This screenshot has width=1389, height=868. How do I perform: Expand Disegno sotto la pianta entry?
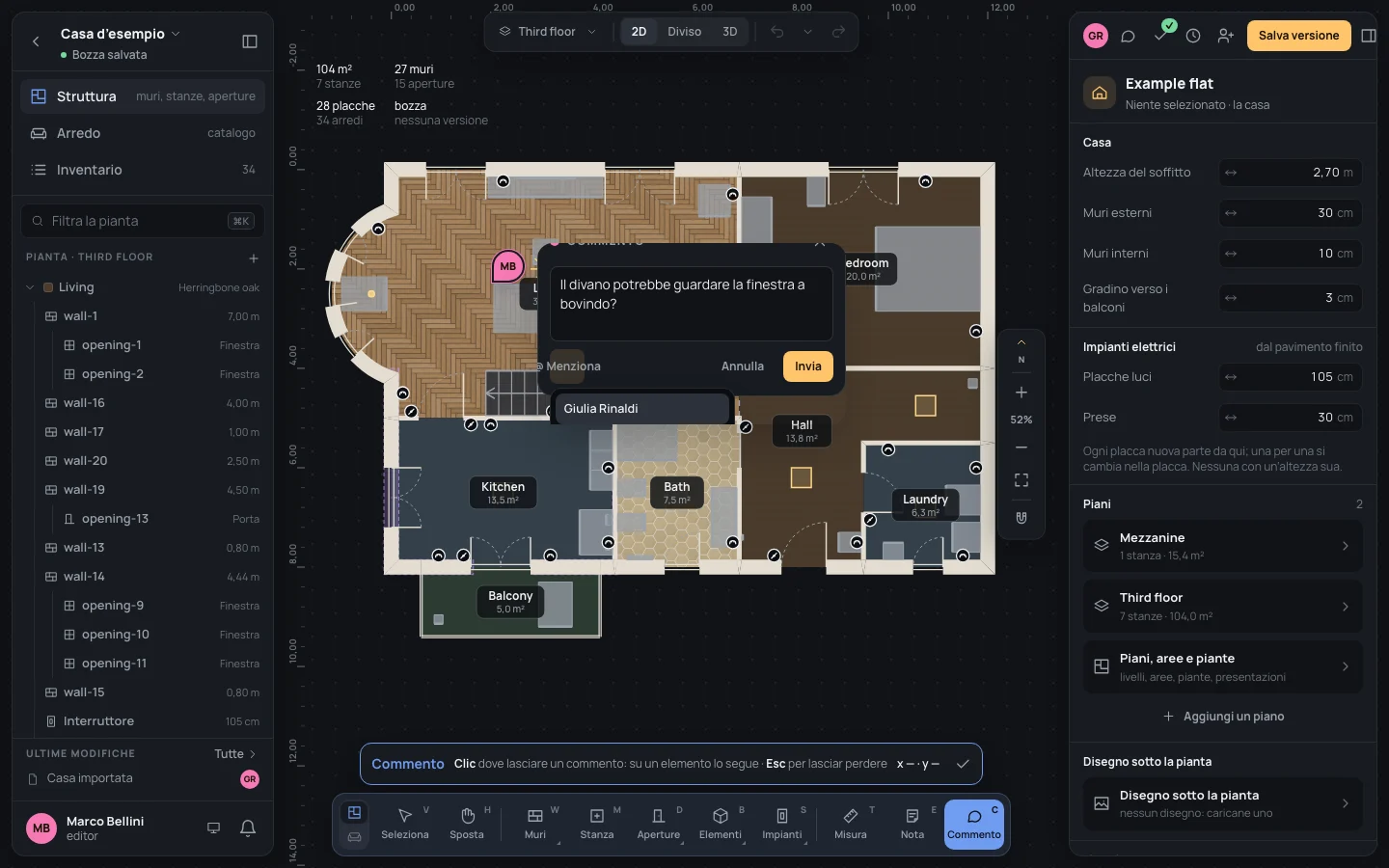point(1223,803)
